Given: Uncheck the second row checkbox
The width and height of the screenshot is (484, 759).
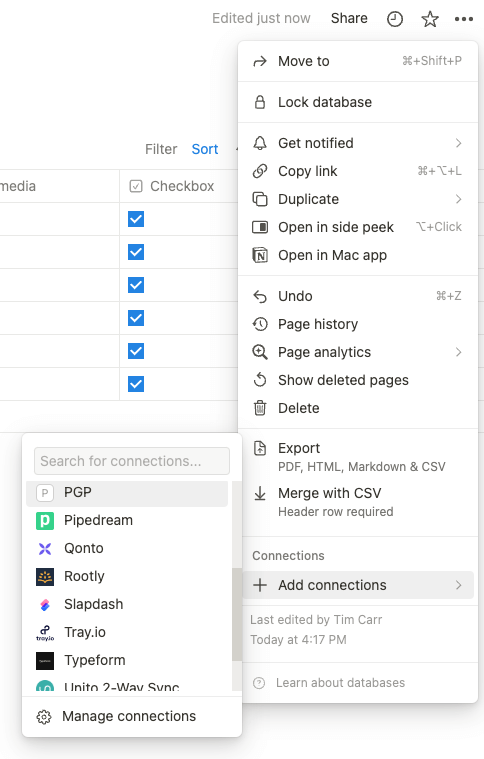Looking at the screenshot, I should point(136,252).
